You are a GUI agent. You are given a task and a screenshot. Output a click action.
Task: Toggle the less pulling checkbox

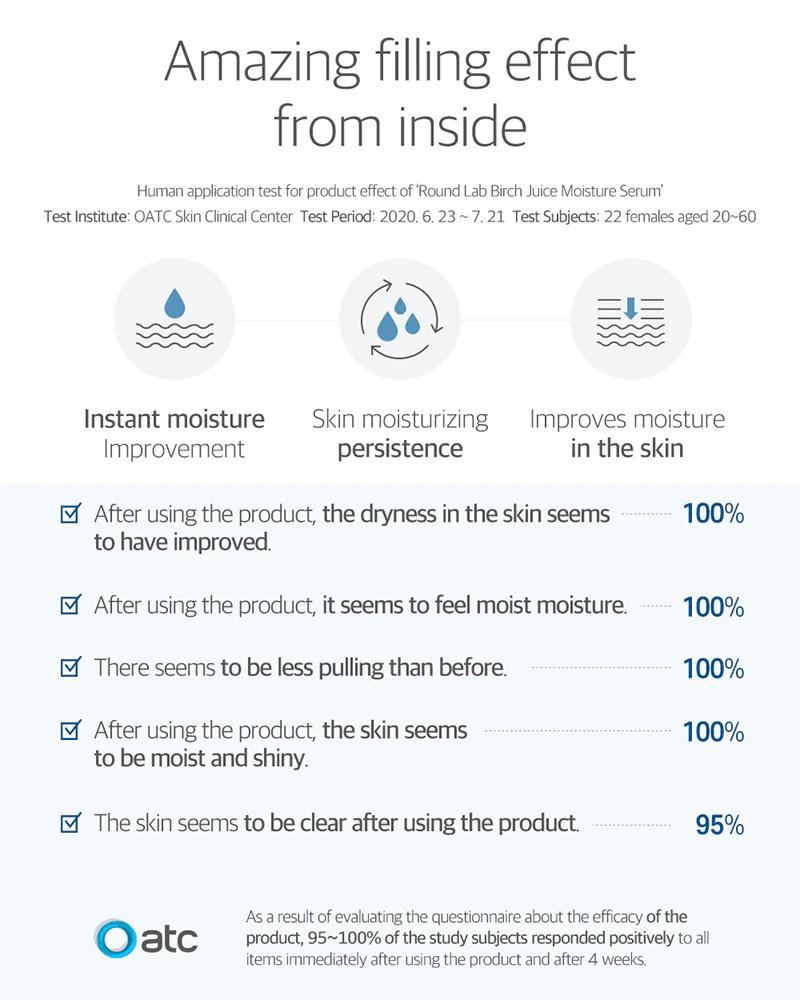pos(71,667)
